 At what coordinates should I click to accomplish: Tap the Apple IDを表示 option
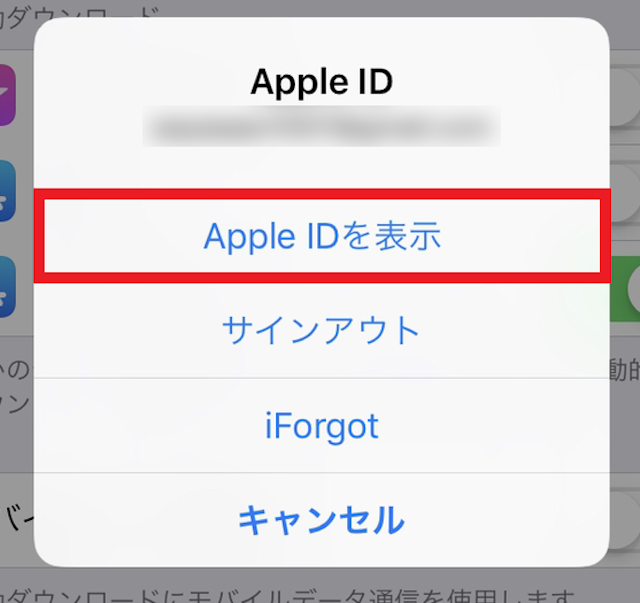coord(322,236)
